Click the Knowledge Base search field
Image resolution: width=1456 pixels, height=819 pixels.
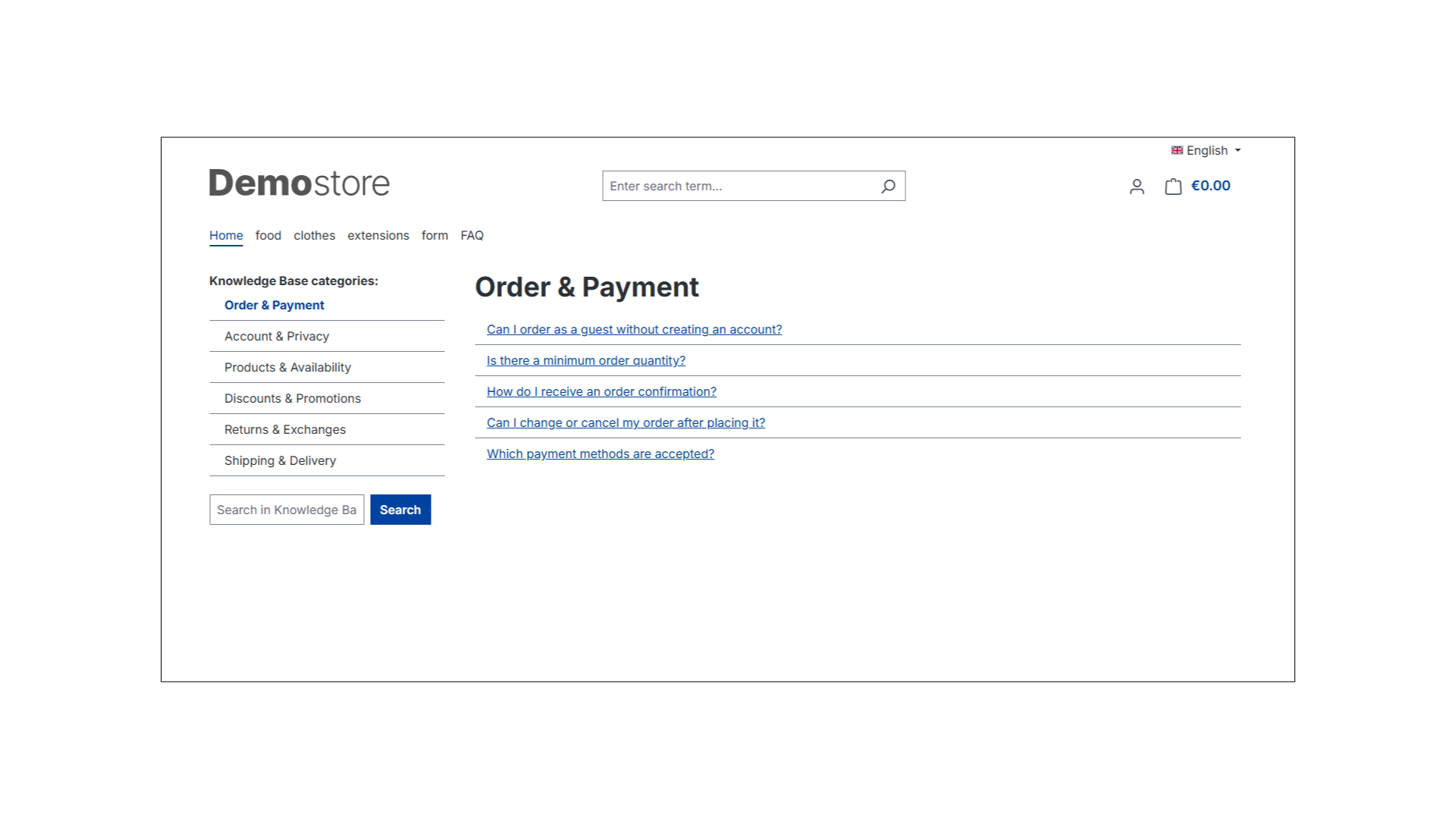(287, 510)
